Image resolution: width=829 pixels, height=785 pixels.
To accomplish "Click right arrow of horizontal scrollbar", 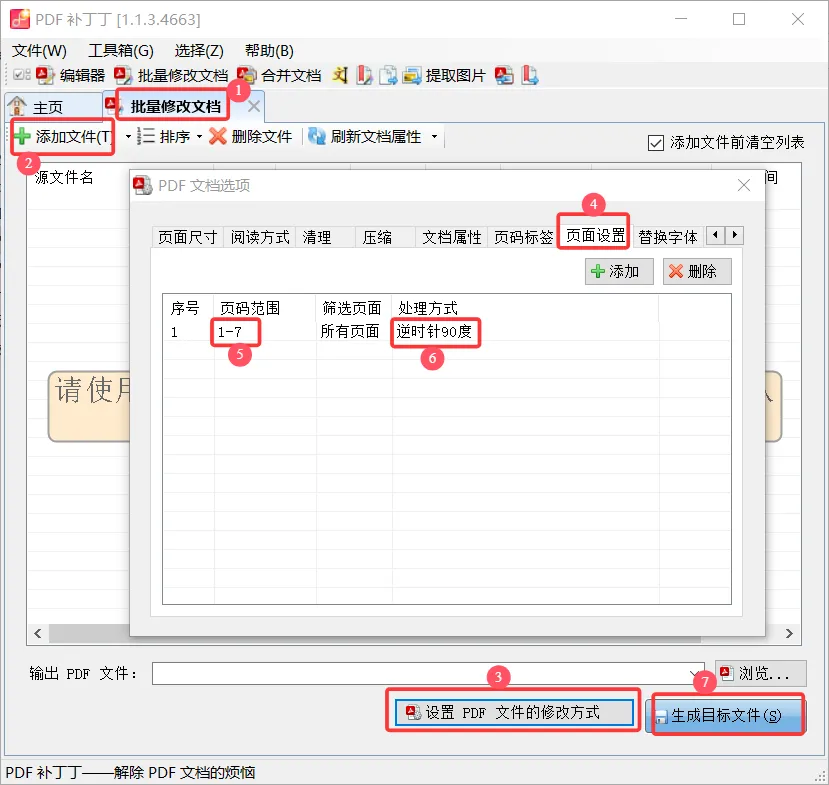I will (789, 633).
